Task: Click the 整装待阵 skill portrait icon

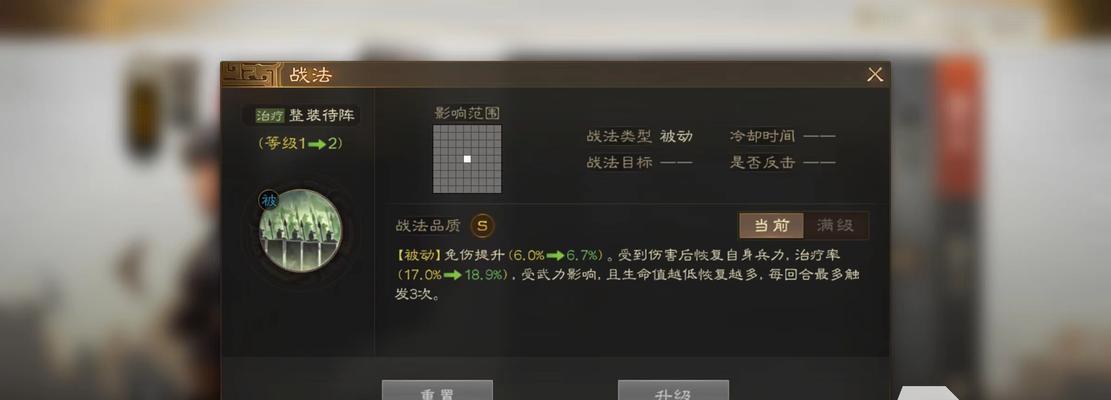Action: [x=300, y=230]
